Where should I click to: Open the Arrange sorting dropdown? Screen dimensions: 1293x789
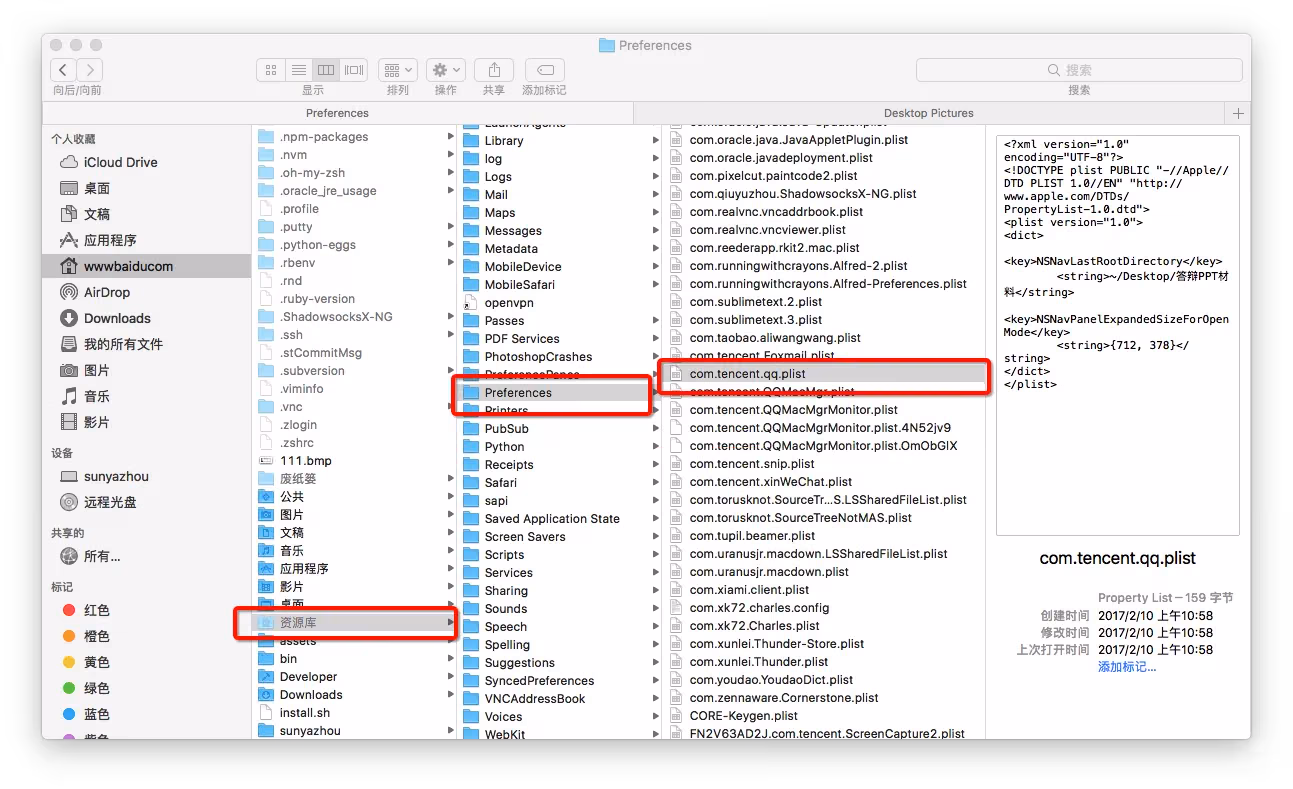click(398, 70)
